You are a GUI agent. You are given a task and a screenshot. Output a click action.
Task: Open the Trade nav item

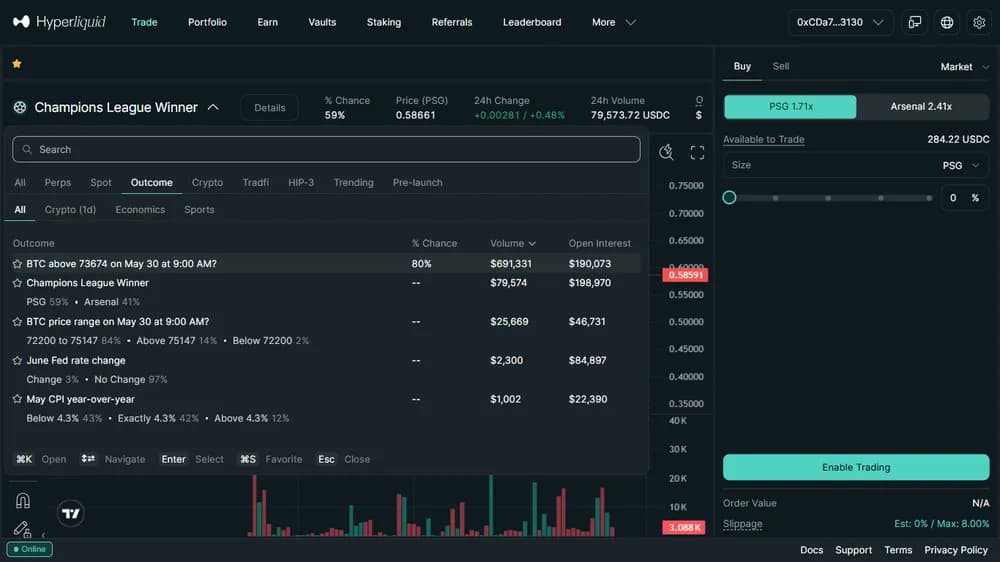click(x=144, y=22)
